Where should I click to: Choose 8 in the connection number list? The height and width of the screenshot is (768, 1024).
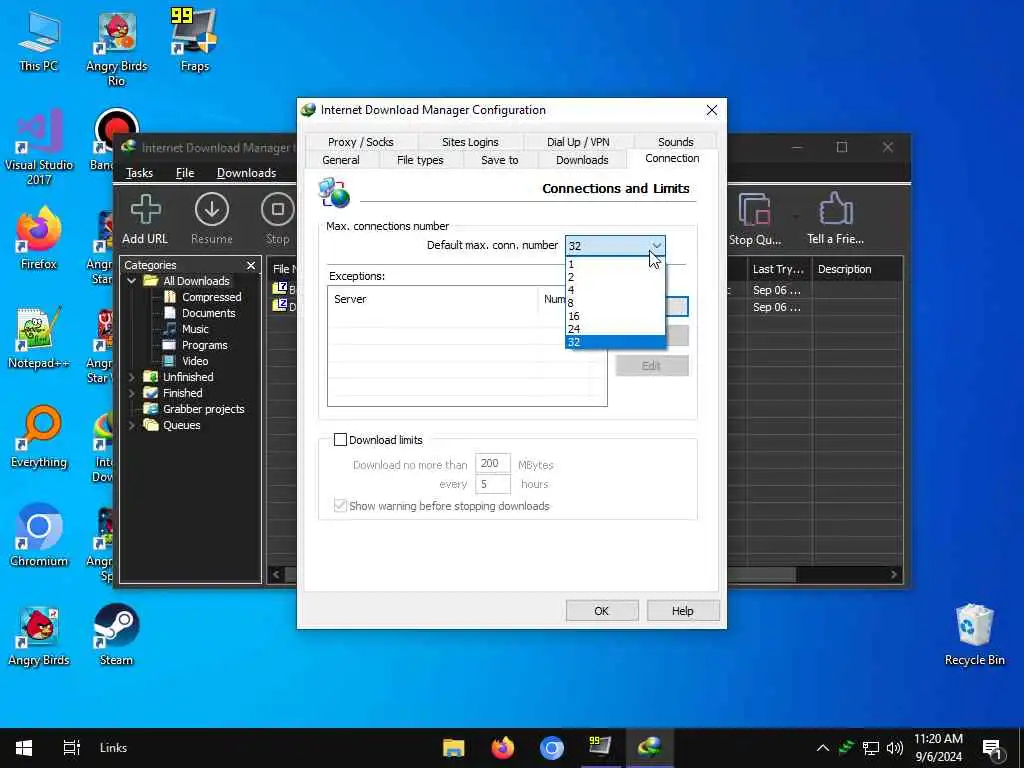pos(615,303)
